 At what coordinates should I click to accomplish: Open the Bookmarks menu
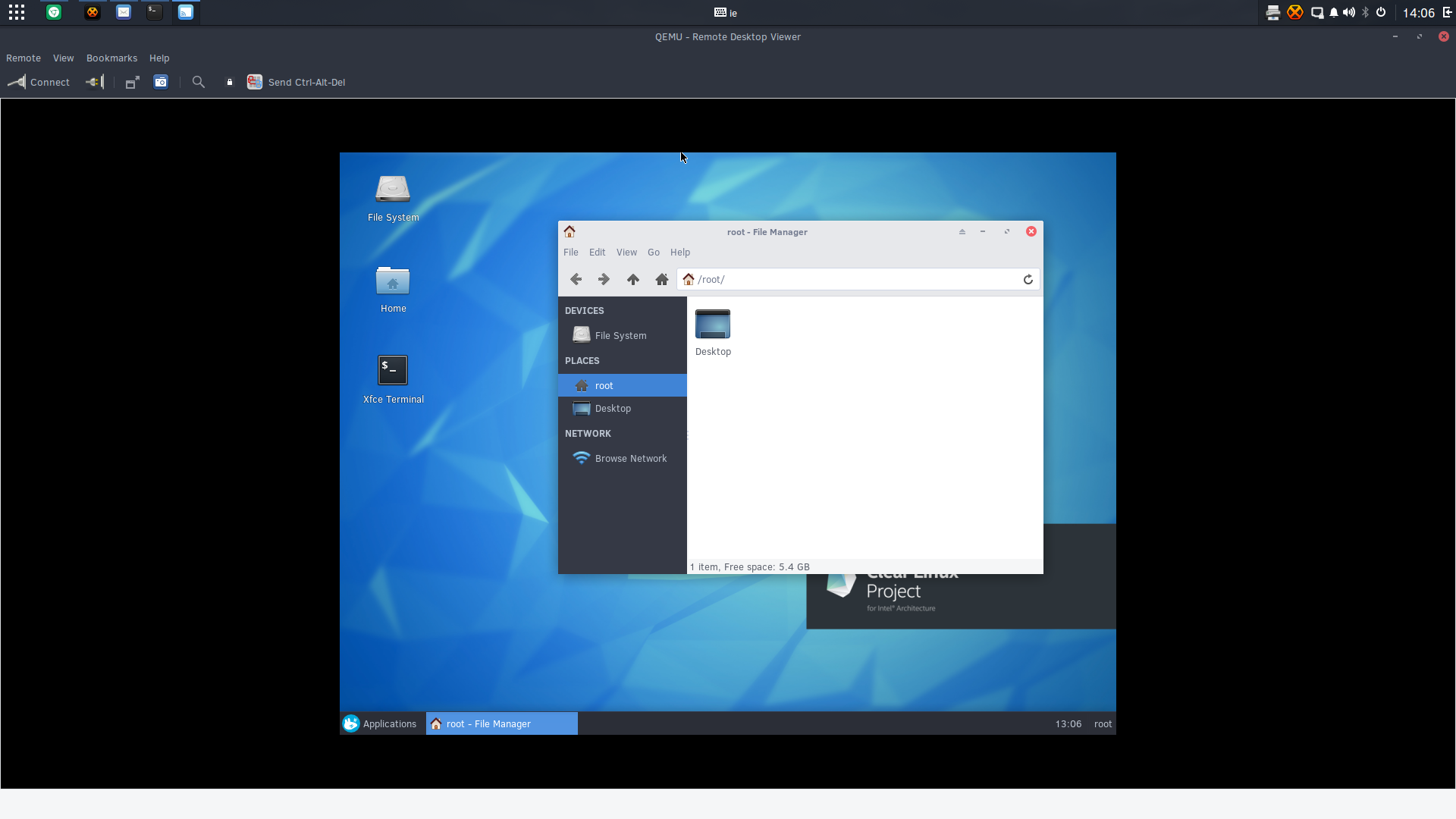click(x=112, y=58)
